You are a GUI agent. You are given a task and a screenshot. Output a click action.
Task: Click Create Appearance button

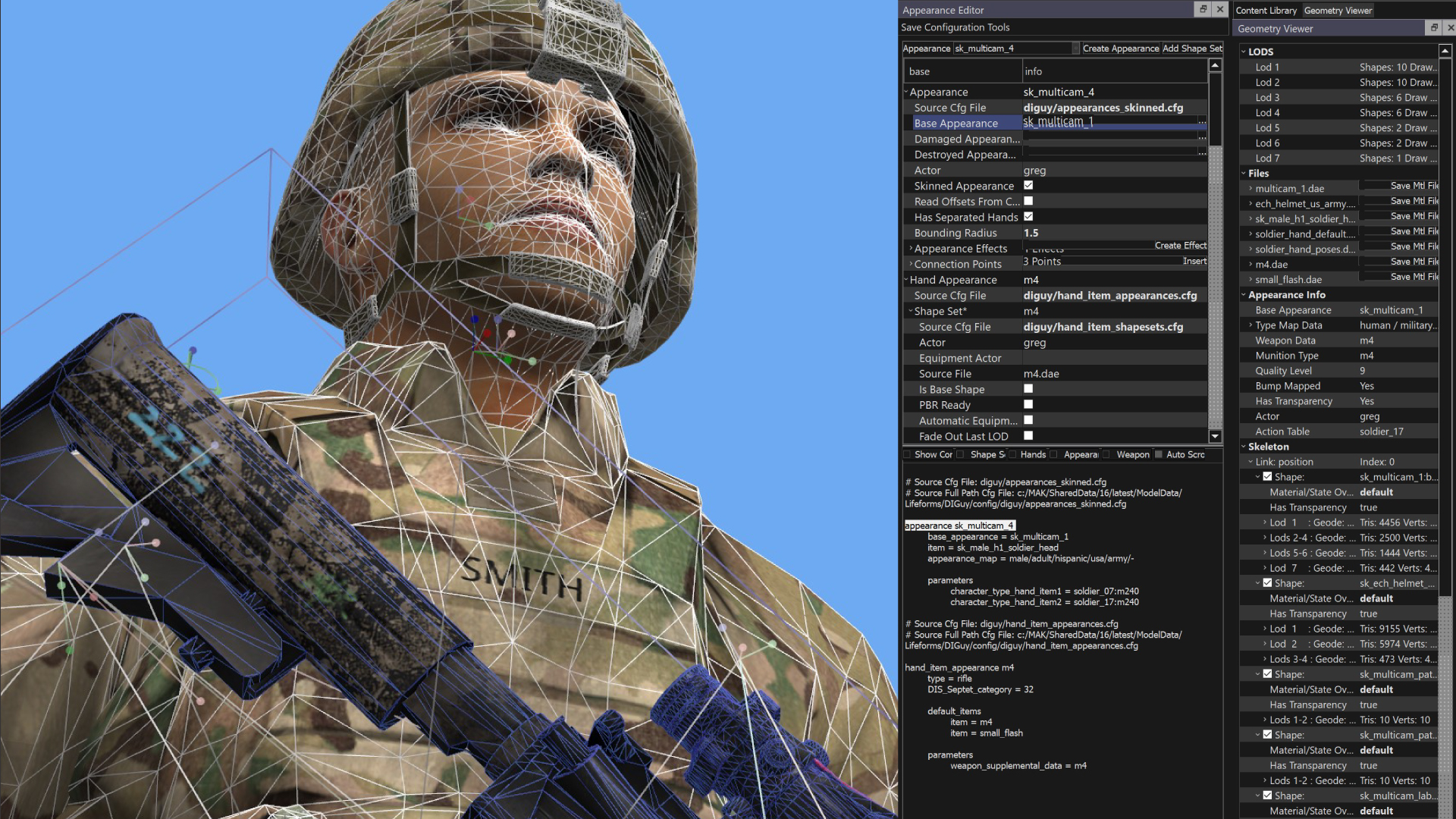(1120, 49)
